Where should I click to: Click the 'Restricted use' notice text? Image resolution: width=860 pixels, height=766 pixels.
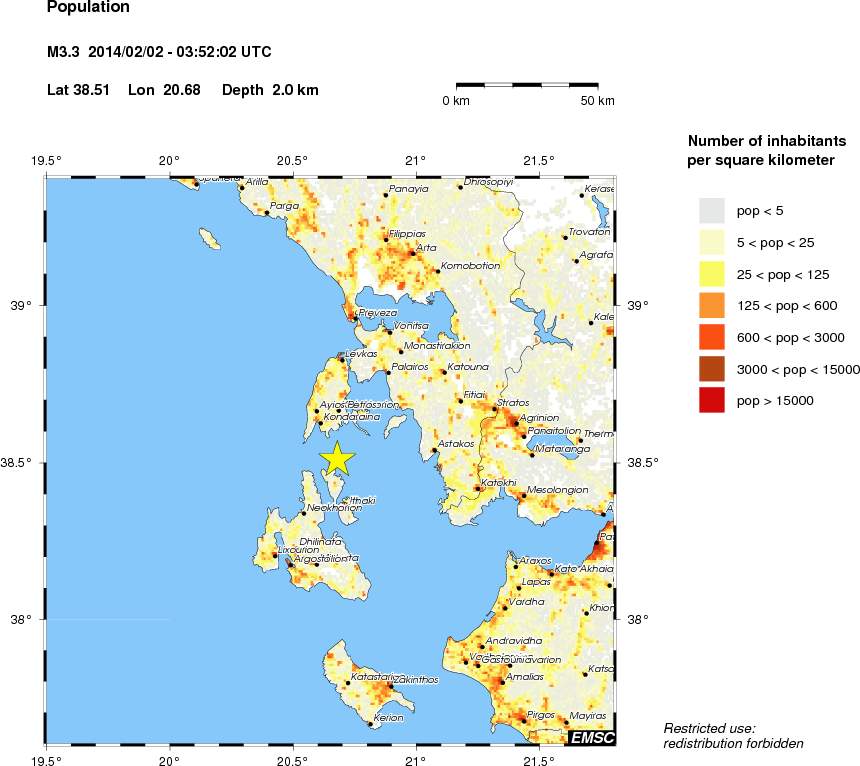pos(710,727)
